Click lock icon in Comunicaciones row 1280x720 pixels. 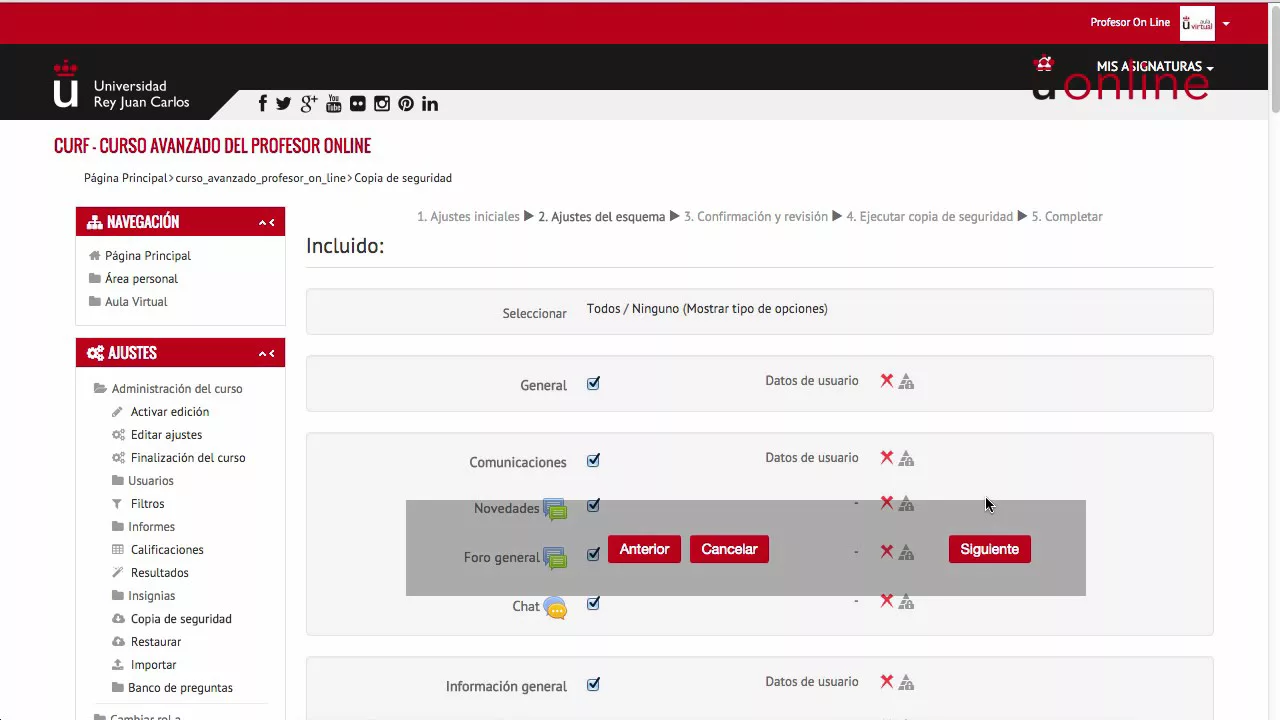(906, 459)
